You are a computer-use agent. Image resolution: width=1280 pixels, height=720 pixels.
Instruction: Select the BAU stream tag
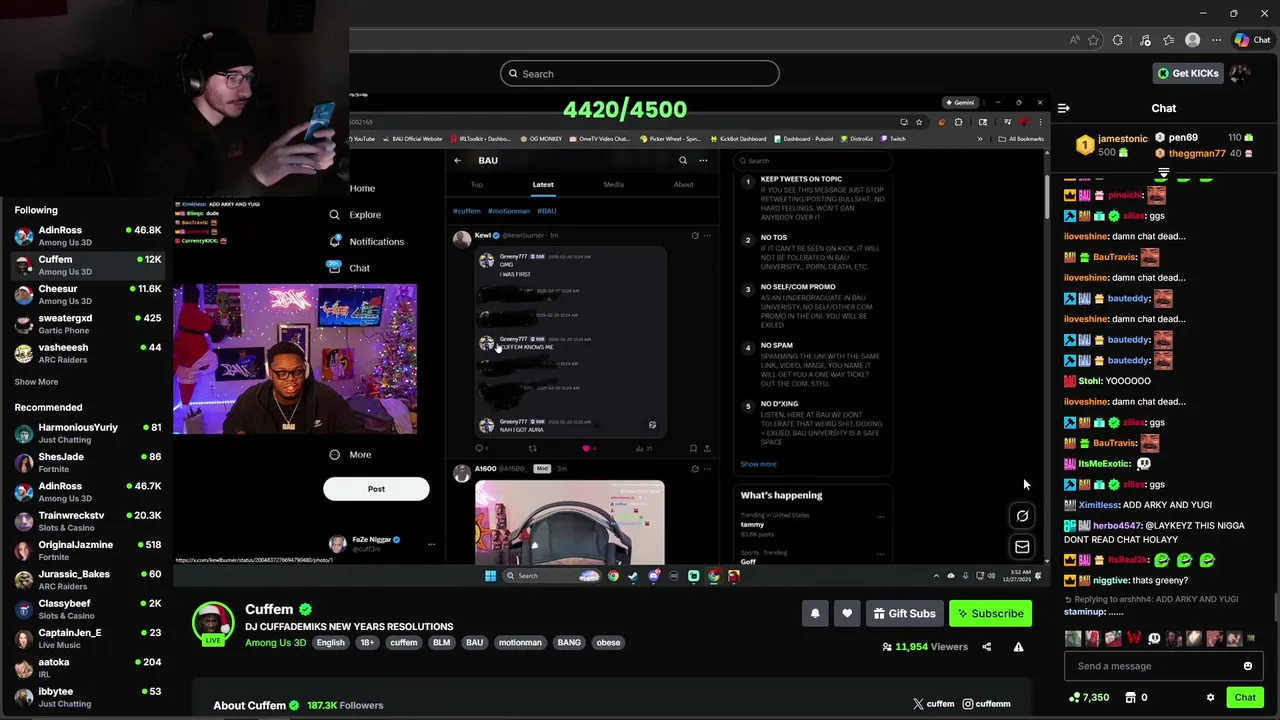(x=474, y=643)
